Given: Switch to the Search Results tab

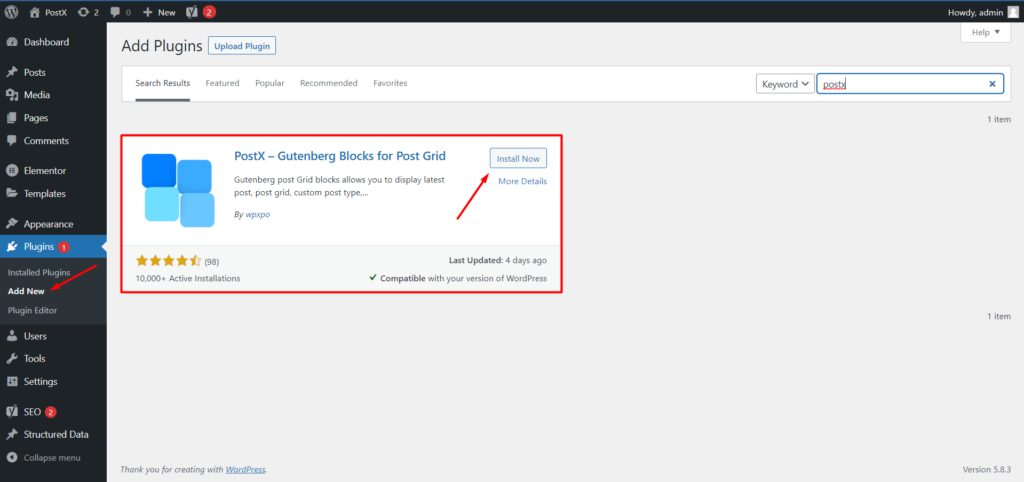Looking at the screenshot, I should click(163, 84).
